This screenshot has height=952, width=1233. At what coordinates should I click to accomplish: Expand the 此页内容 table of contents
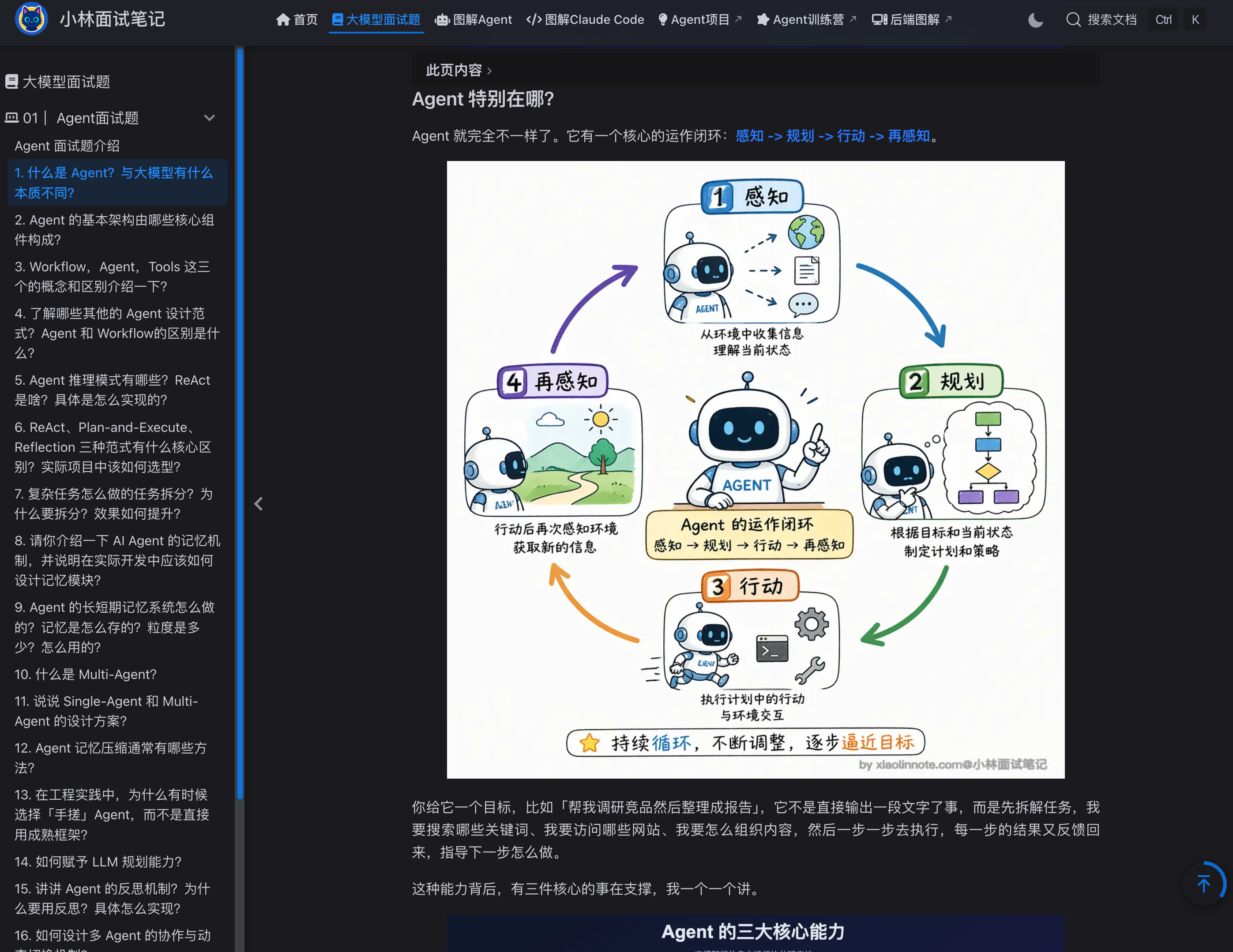click(459, 70)
